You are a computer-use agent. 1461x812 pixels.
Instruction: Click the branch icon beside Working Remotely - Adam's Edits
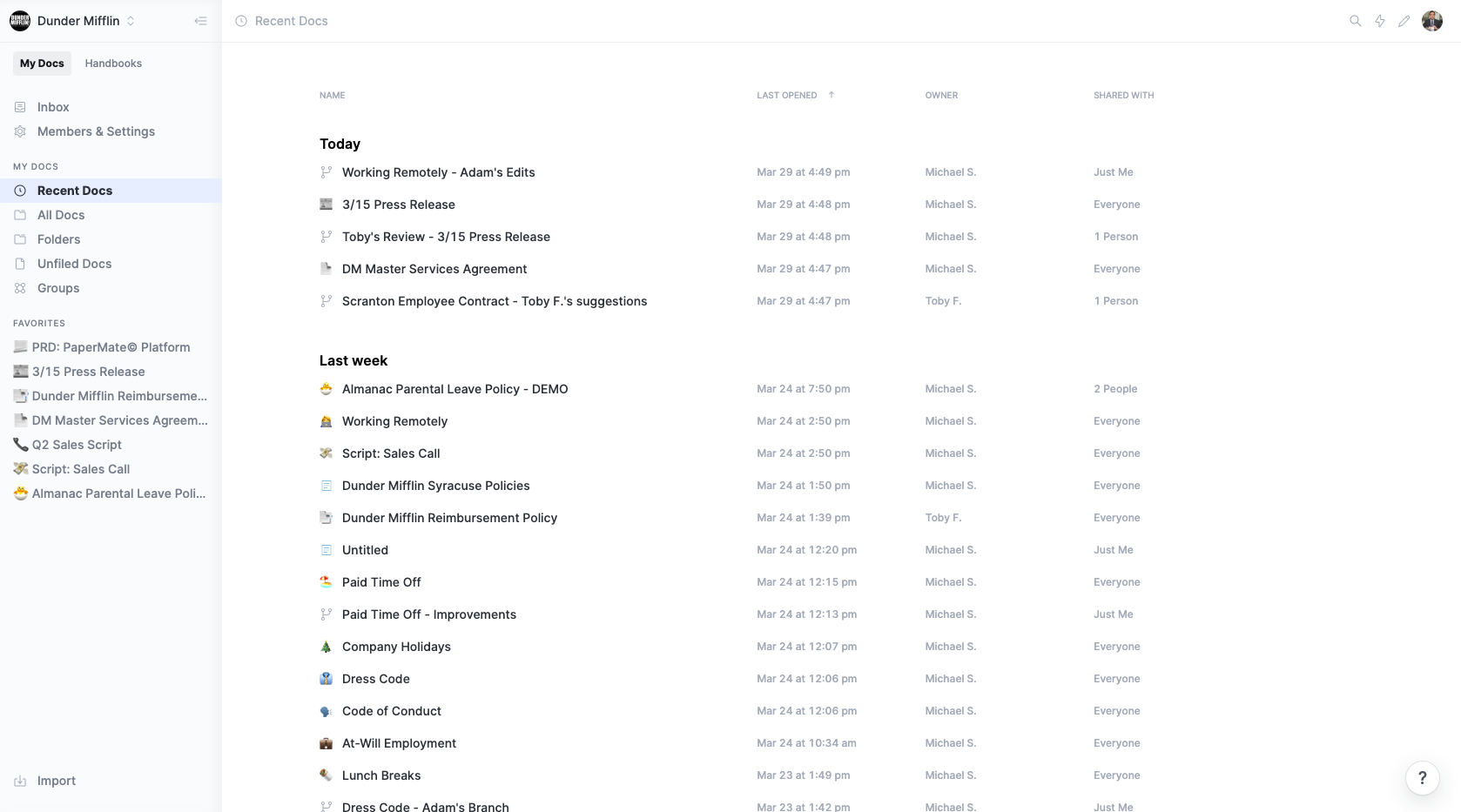[x=327, y=172]
